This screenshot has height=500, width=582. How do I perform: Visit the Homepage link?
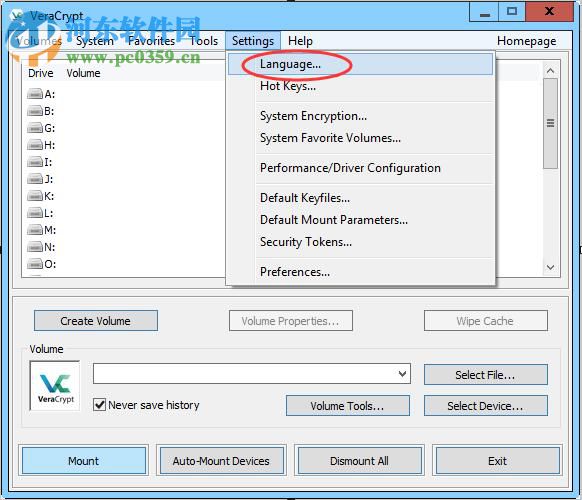click(526, 41)
